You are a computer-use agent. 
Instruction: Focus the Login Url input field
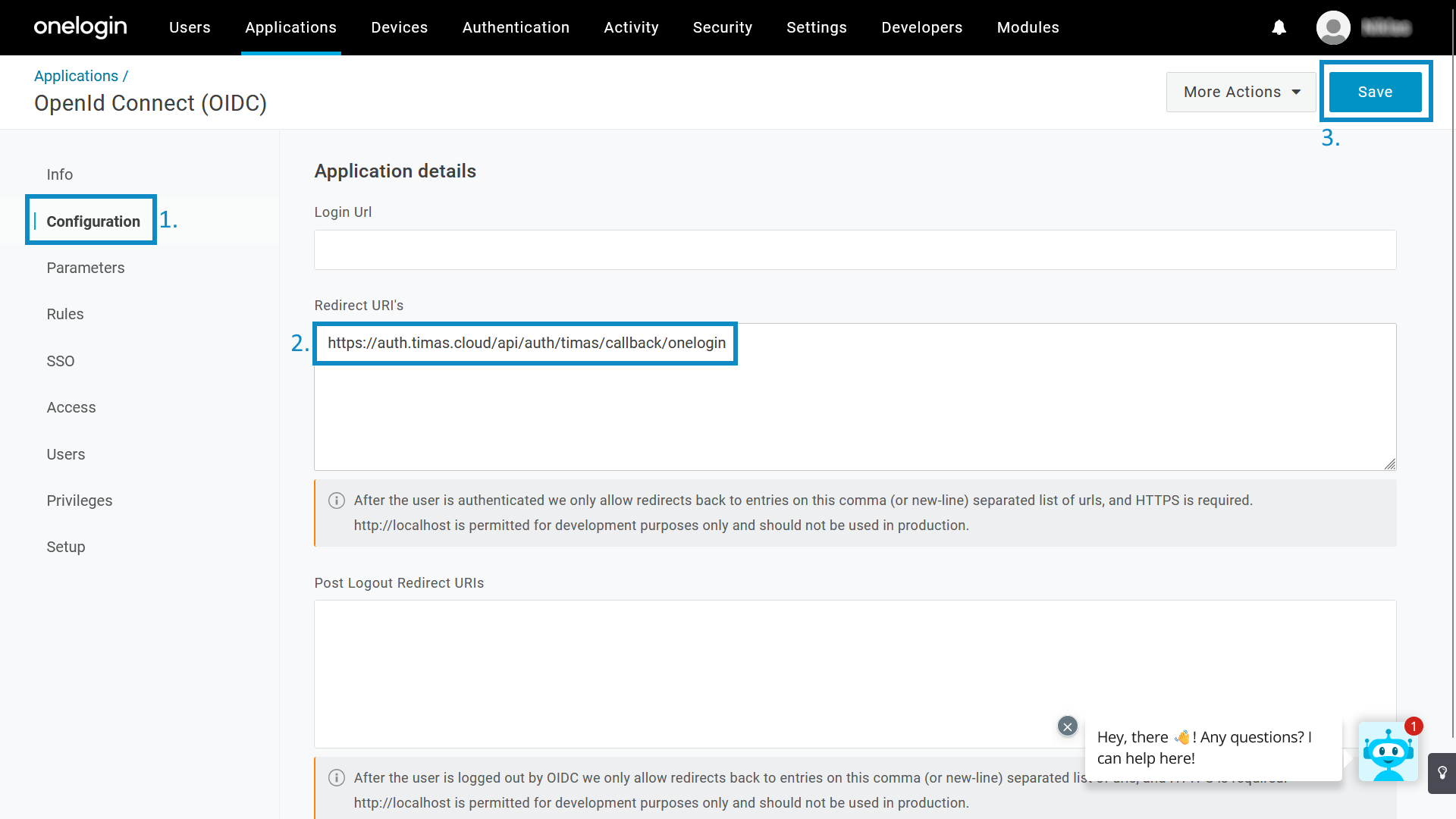pos(855,249)
